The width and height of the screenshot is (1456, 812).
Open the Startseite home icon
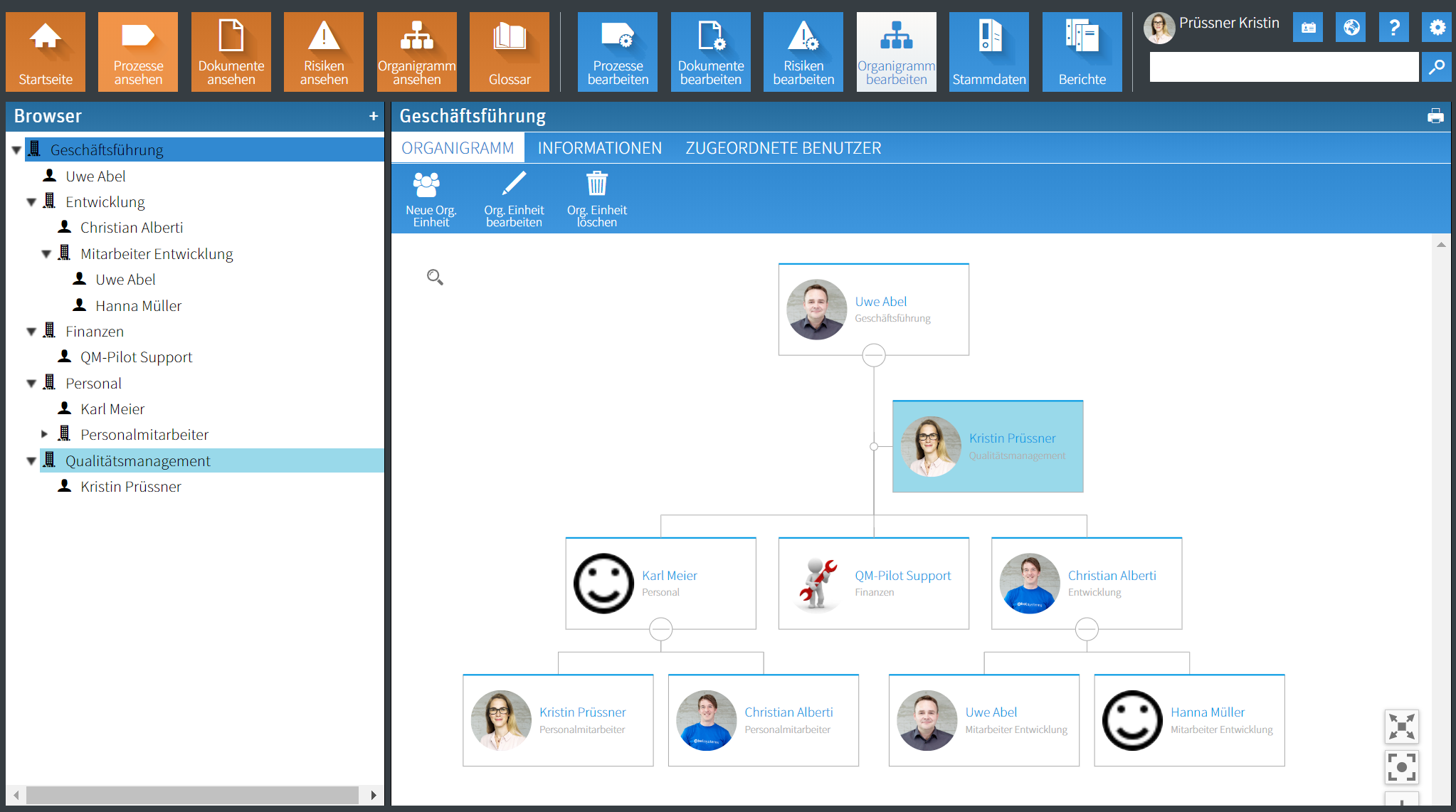[x=45, y=50]
